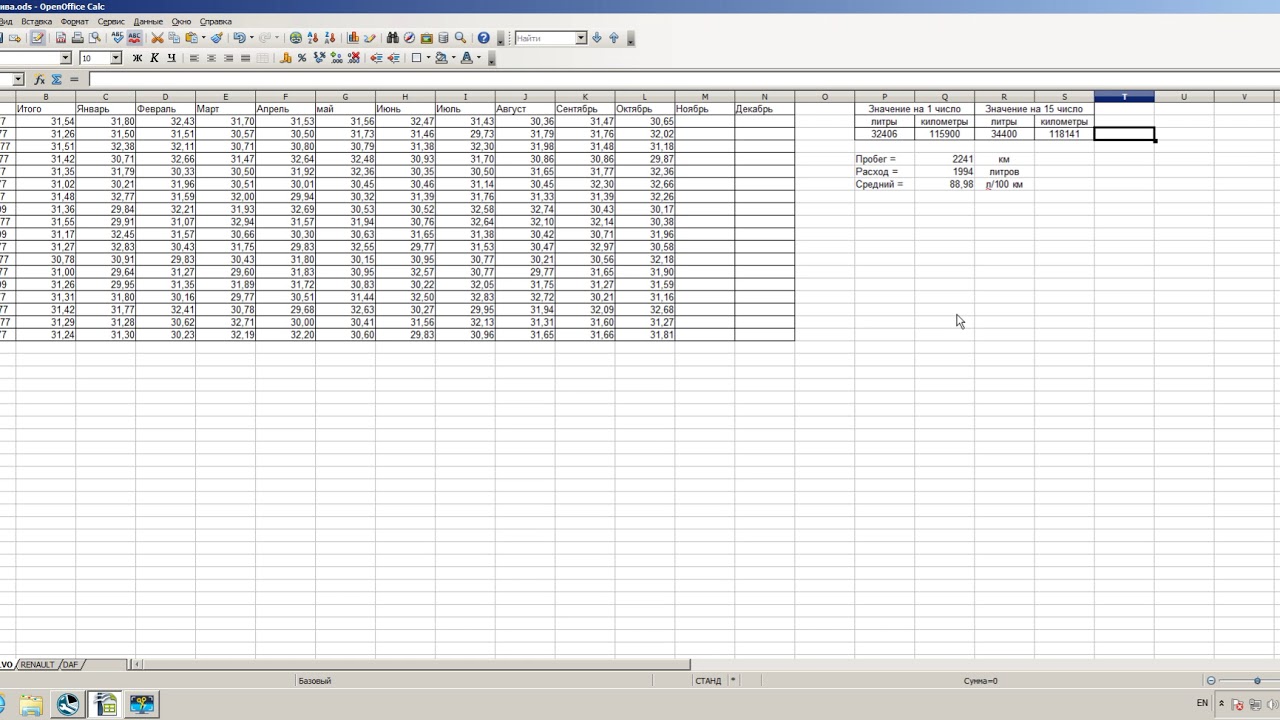Screen dimensions: 1280x720
Task: Open Find & Replace binoculars icon
Action: 392,38
